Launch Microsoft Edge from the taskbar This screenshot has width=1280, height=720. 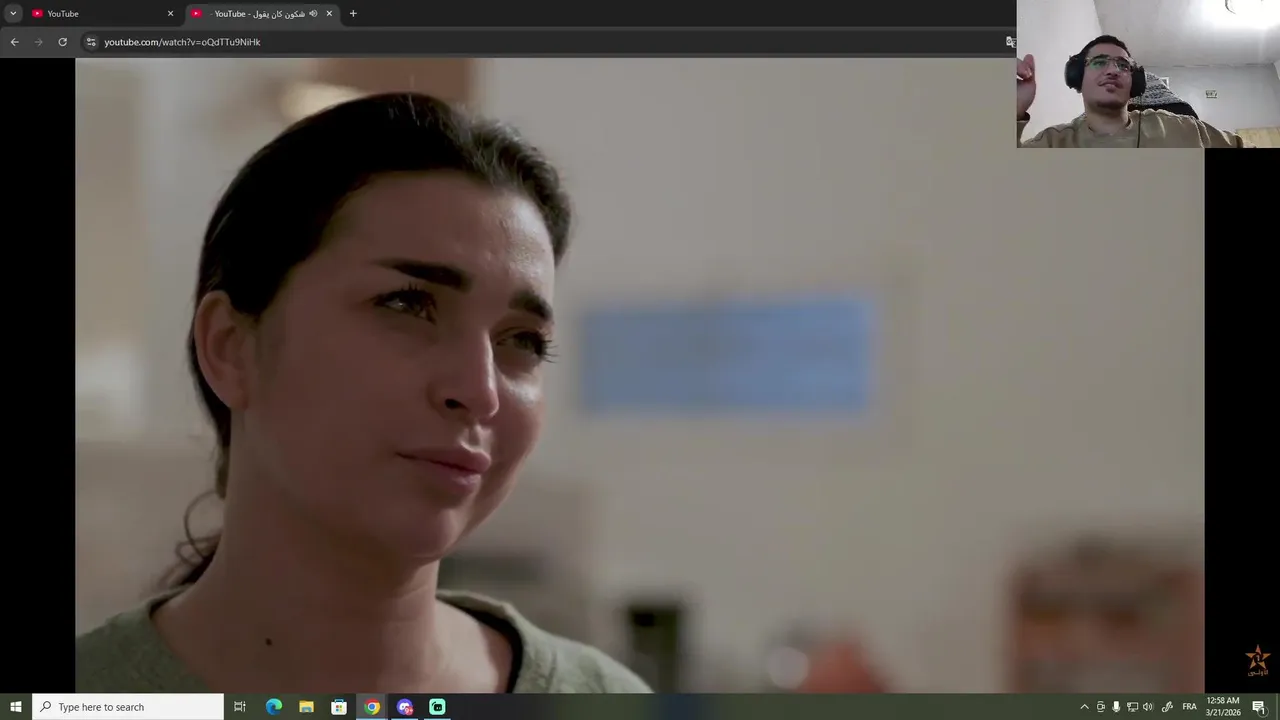pyautogui.click(x=273, y=707)
